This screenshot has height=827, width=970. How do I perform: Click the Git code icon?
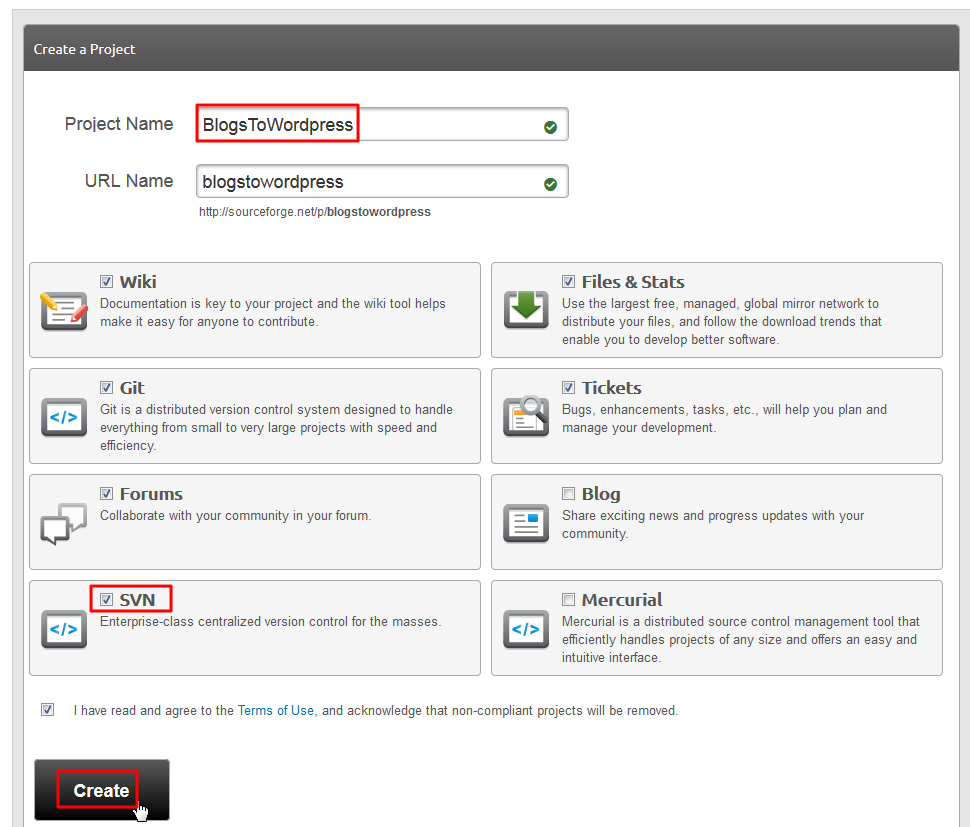64,417
